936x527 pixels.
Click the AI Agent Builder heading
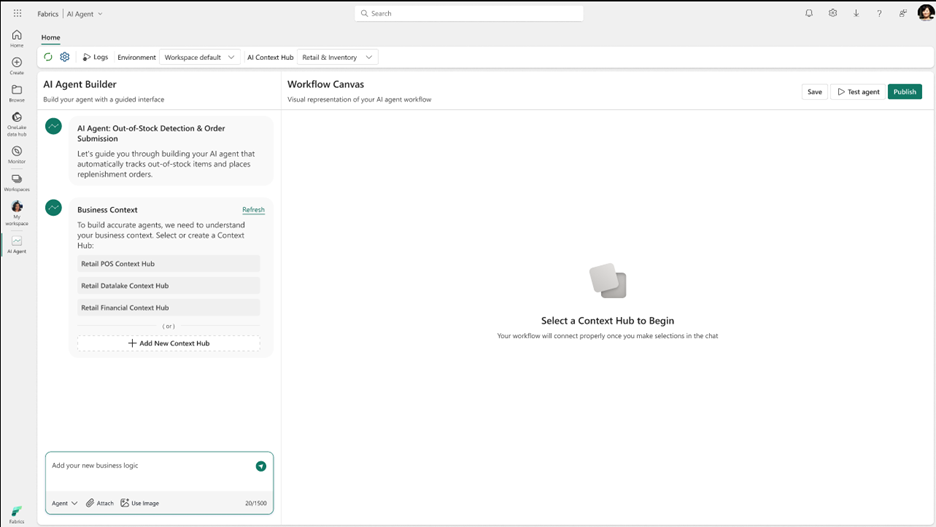(79, 85)
